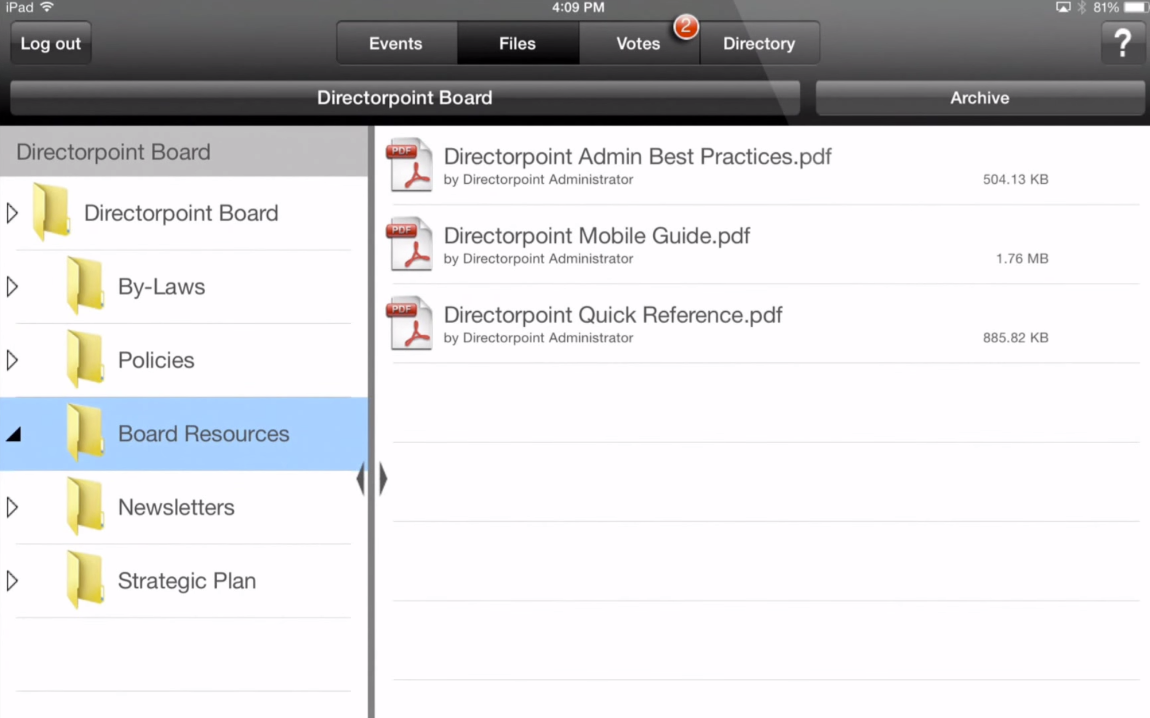Click the 1.76 MB file size

[1022, 258]
